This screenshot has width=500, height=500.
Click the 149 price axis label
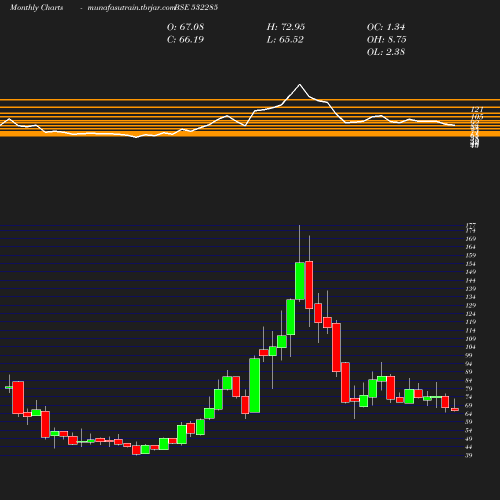(471, 272)
